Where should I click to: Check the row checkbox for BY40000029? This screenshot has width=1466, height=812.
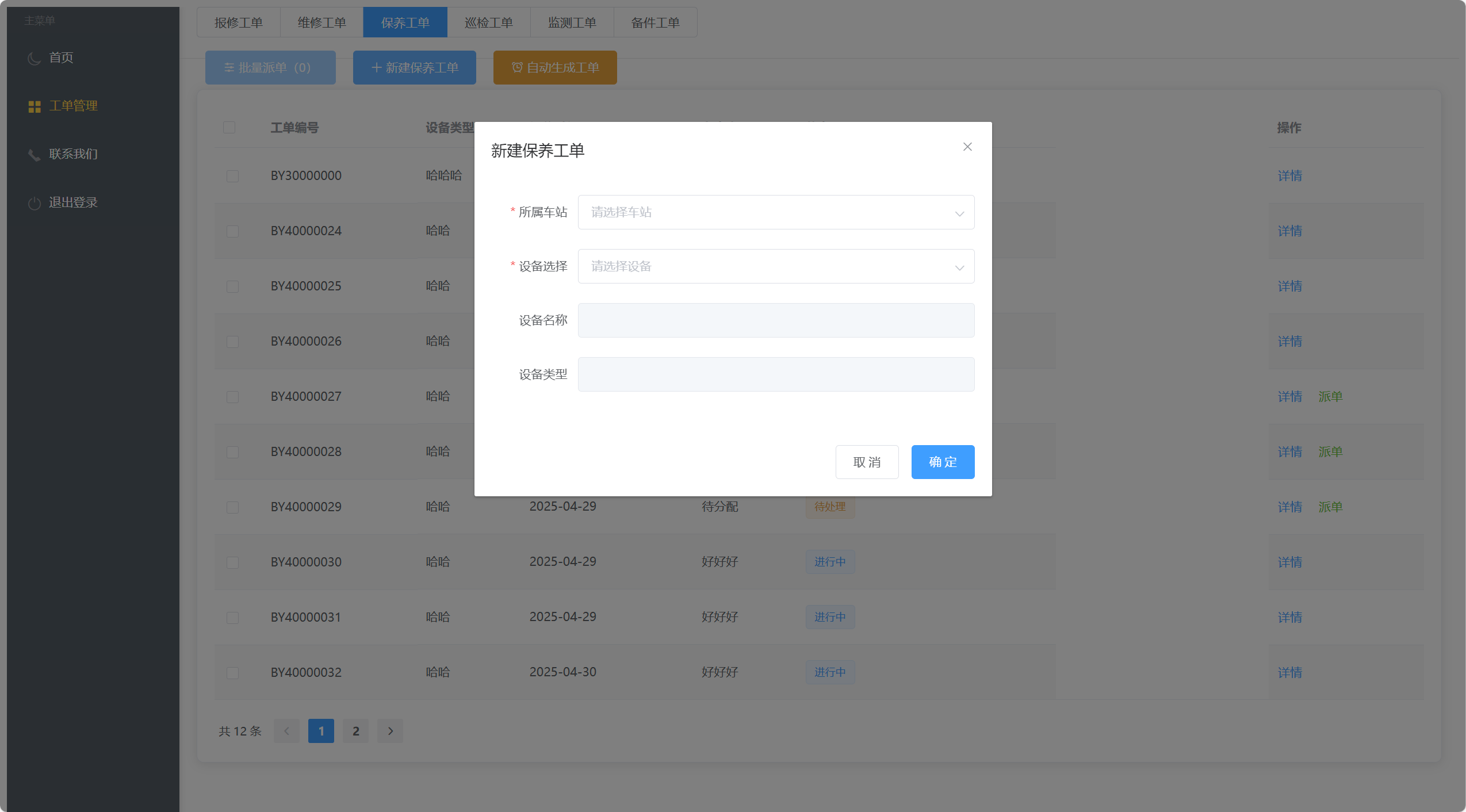232,507
